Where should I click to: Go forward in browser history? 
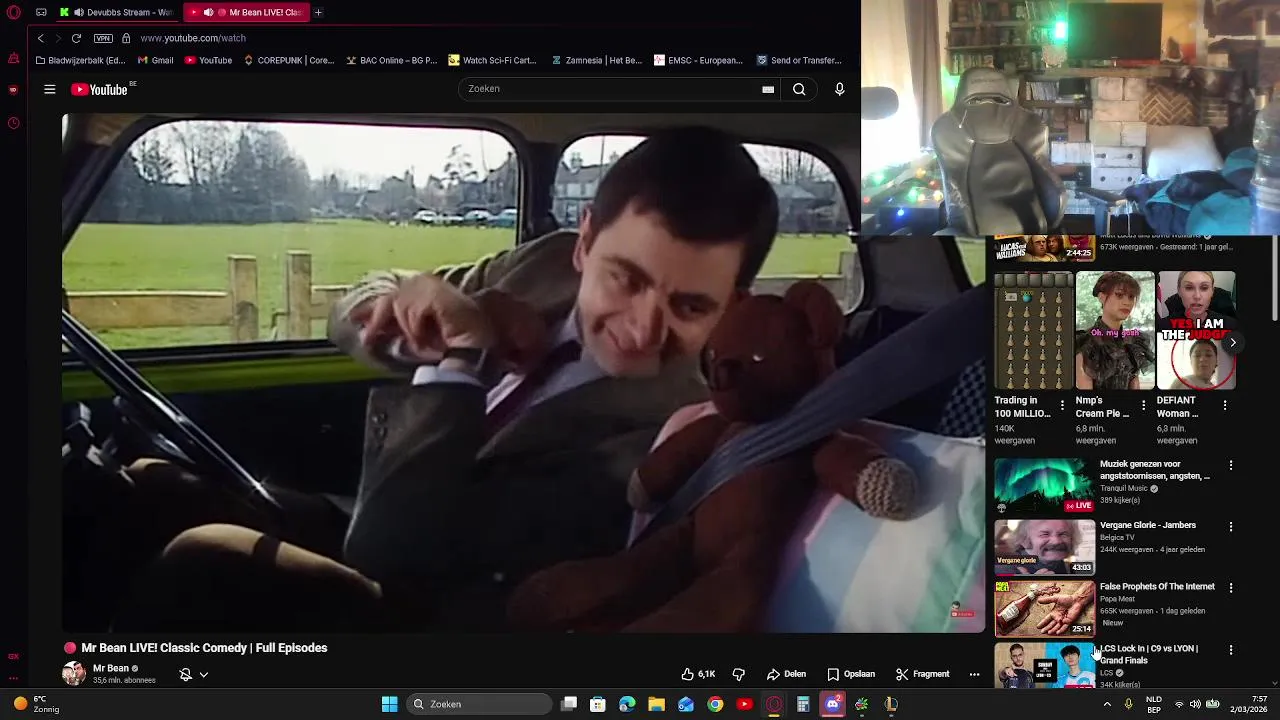click(x=58, y=38)
